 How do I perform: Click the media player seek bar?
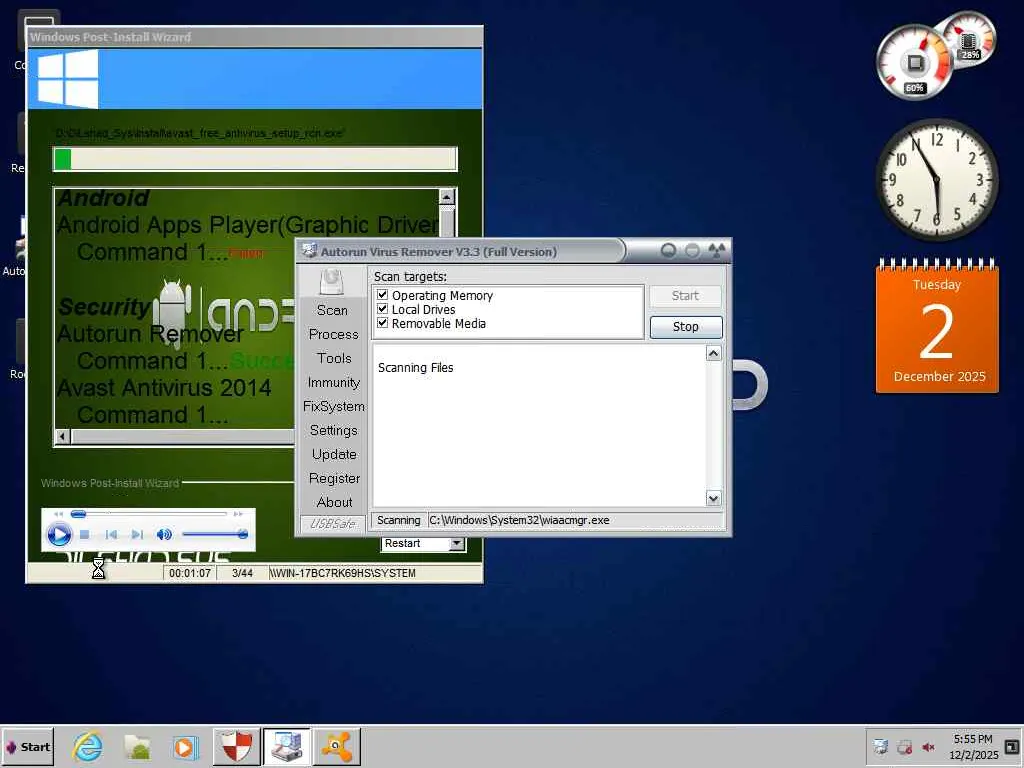point(150,514)
